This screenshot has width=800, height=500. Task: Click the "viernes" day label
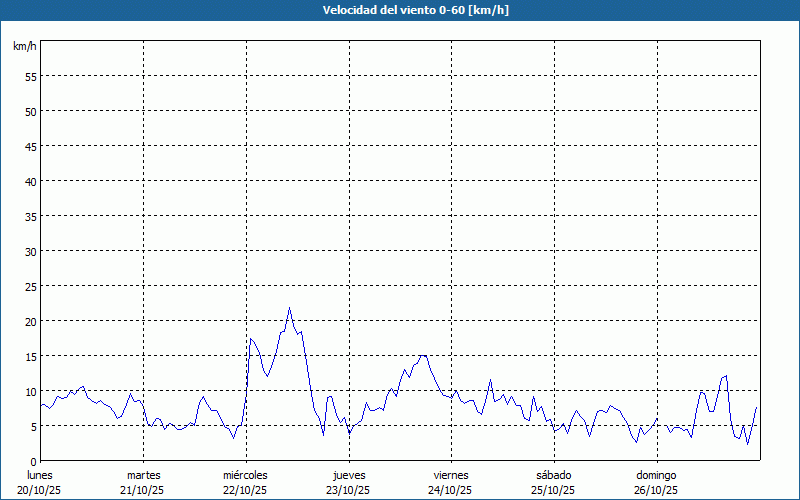coord(450,475)
